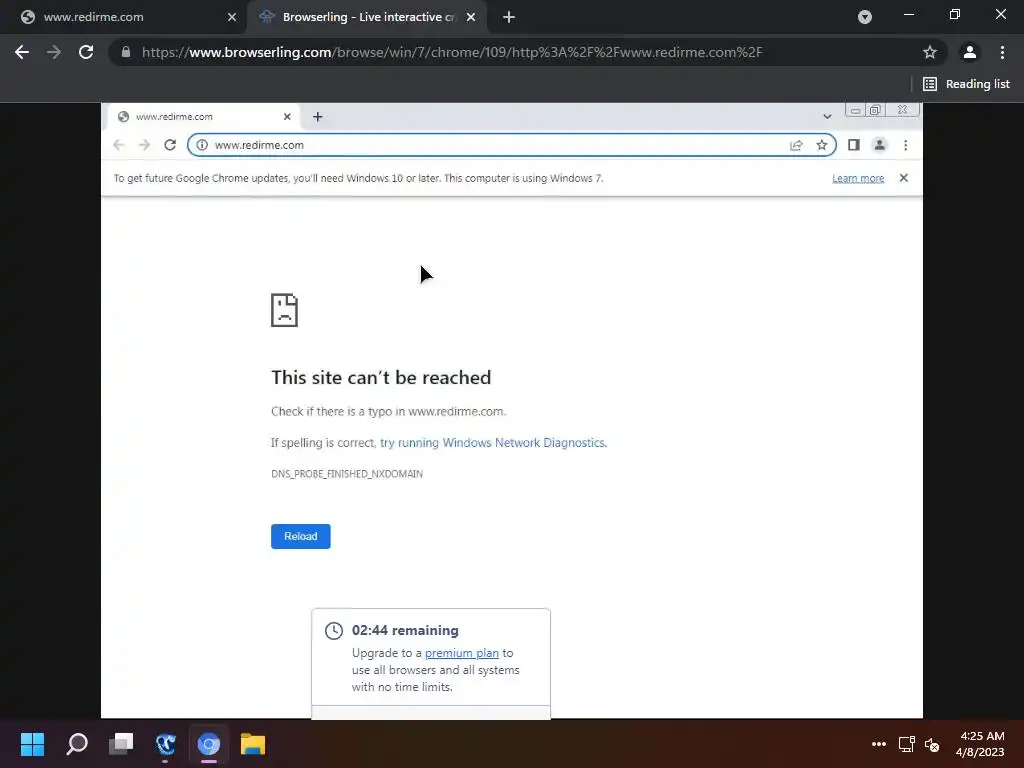The height and width of the screenshot is (768, 1024).
Task: Add a new tab in the inner Chrome
Action: point(317,117)
